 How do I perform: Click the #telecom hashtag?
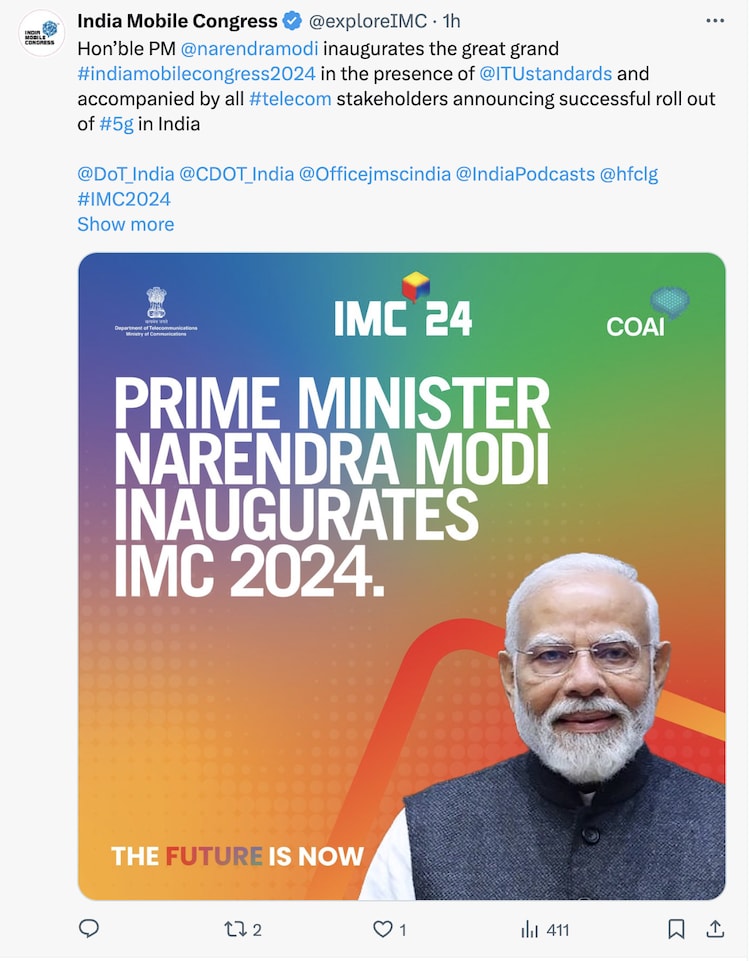click(x=290, y=99)
